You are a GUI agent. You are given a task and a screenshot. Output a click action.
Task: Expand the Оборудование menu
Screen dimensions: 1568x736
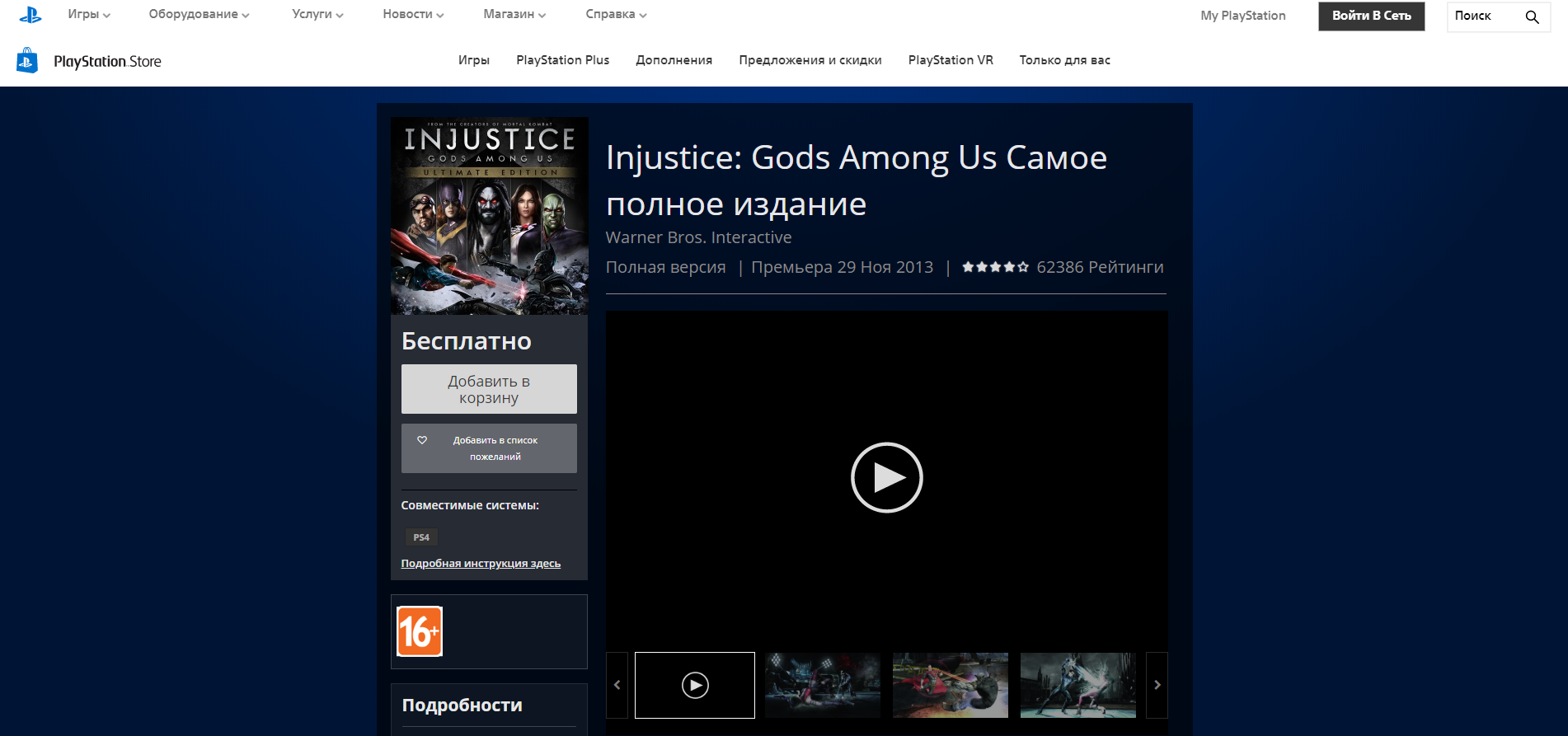tap(199, 14)
